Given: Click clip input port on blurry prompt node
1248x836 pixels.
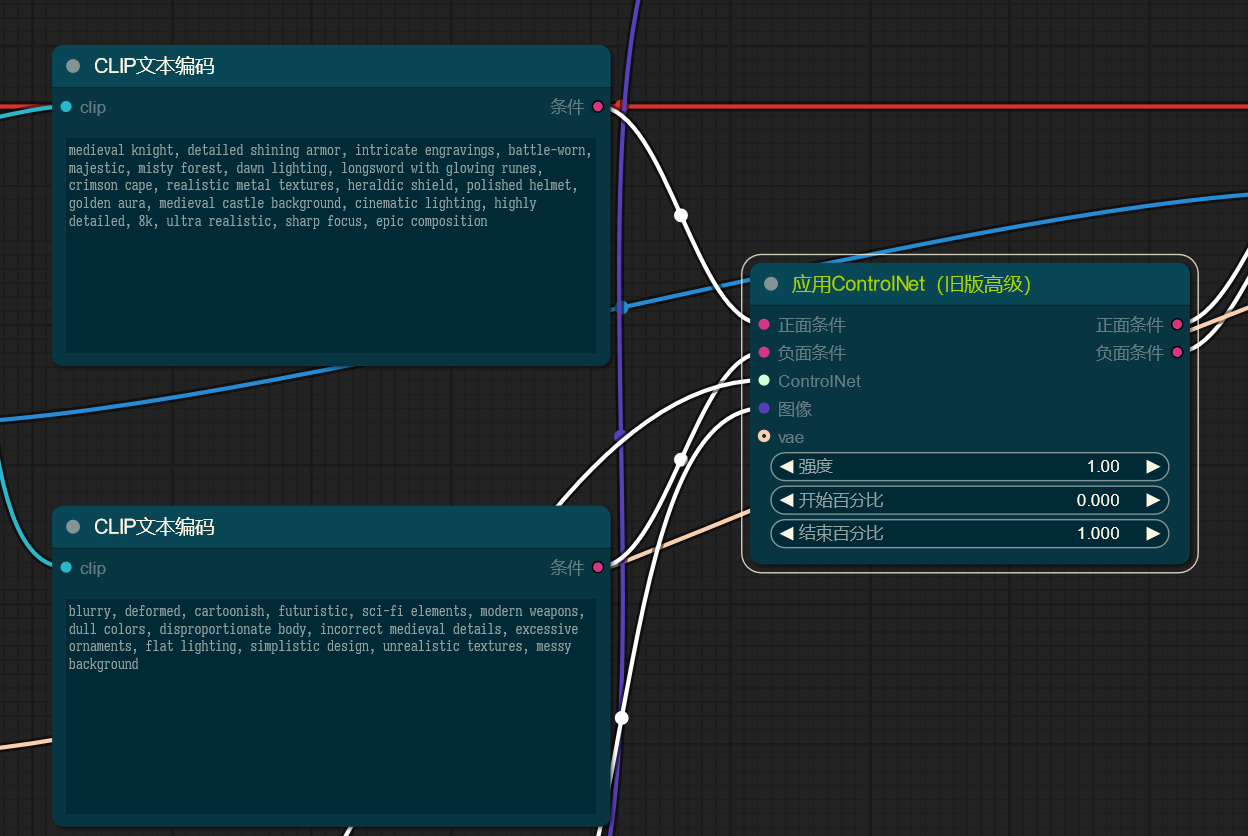Looking at the screenshot, I should (x=66, y=568).
